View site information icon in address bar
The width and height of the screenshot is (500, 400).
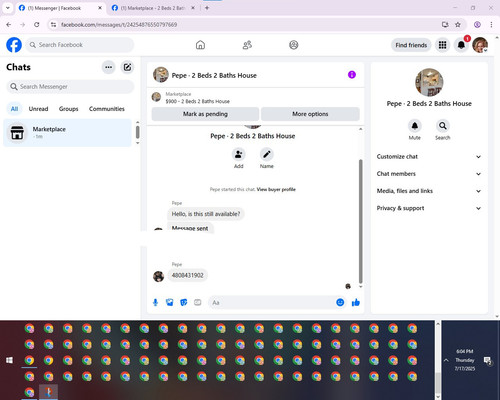(x=53, y=25)
